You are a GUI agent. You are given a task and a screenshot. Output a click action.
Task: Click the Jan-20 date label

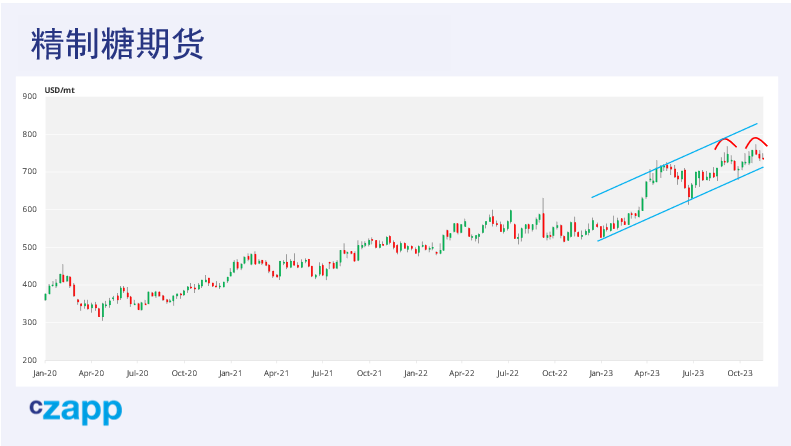tap(45, 373)
